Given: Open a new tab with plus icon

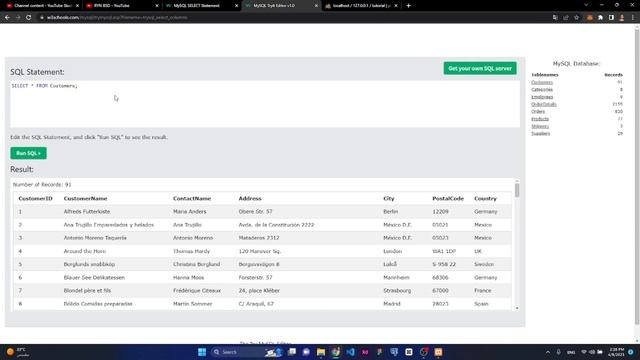Looking at the screenshot, I should [x=409, y=6].
